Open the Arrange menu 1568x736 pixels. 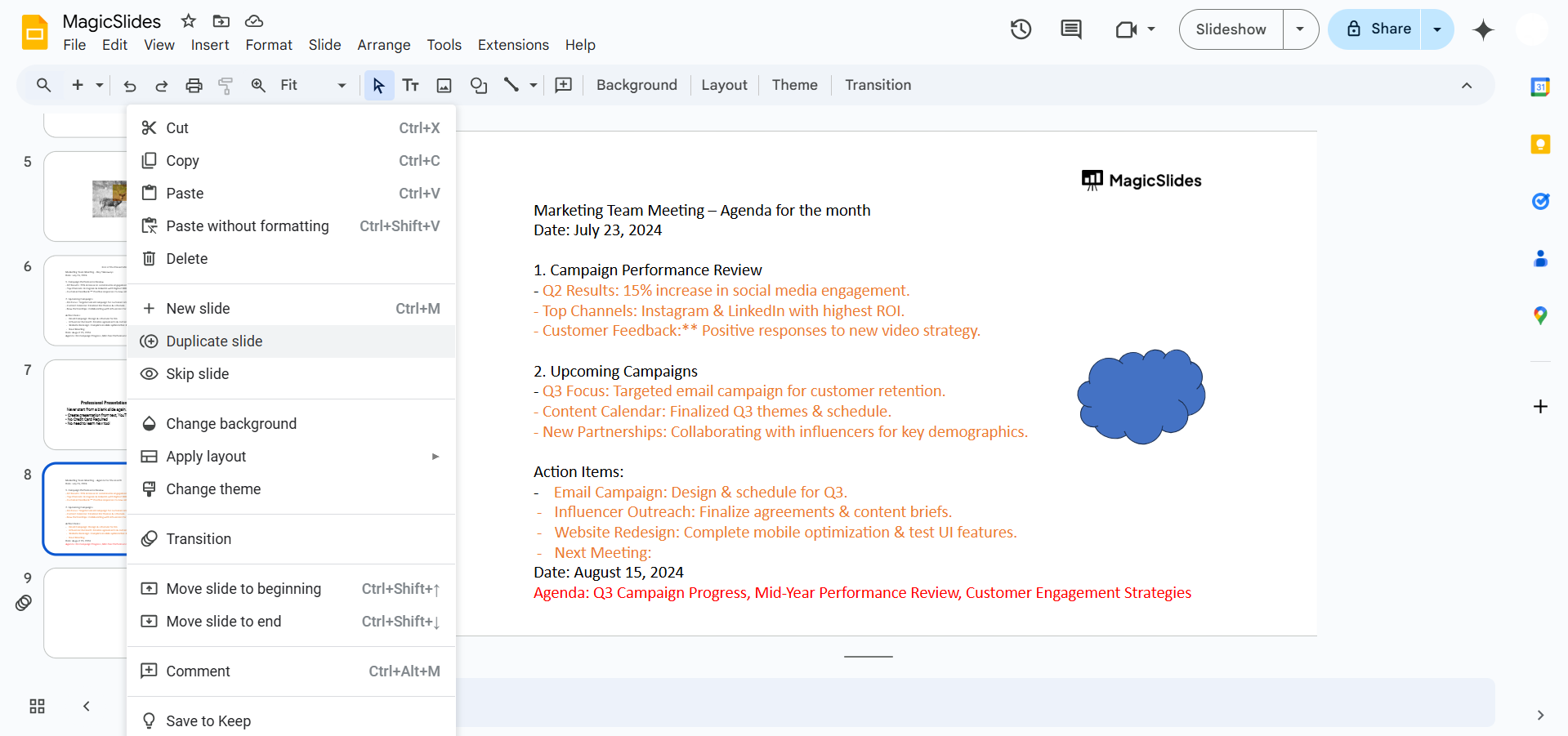point(383,45)
